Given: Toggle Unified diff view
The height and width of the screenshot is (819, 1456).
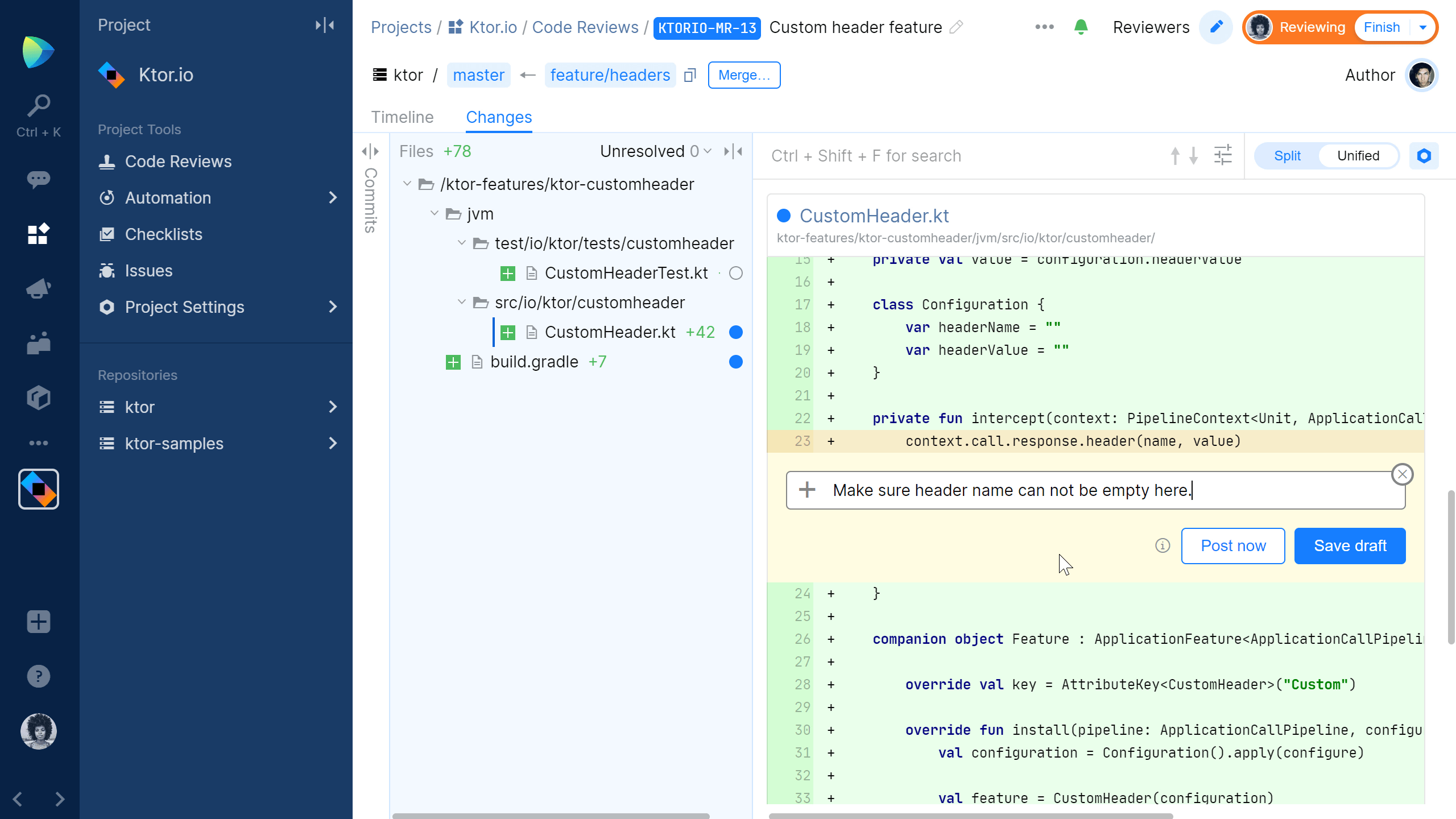Looking at the screenshot, I should pos(1358,156).
